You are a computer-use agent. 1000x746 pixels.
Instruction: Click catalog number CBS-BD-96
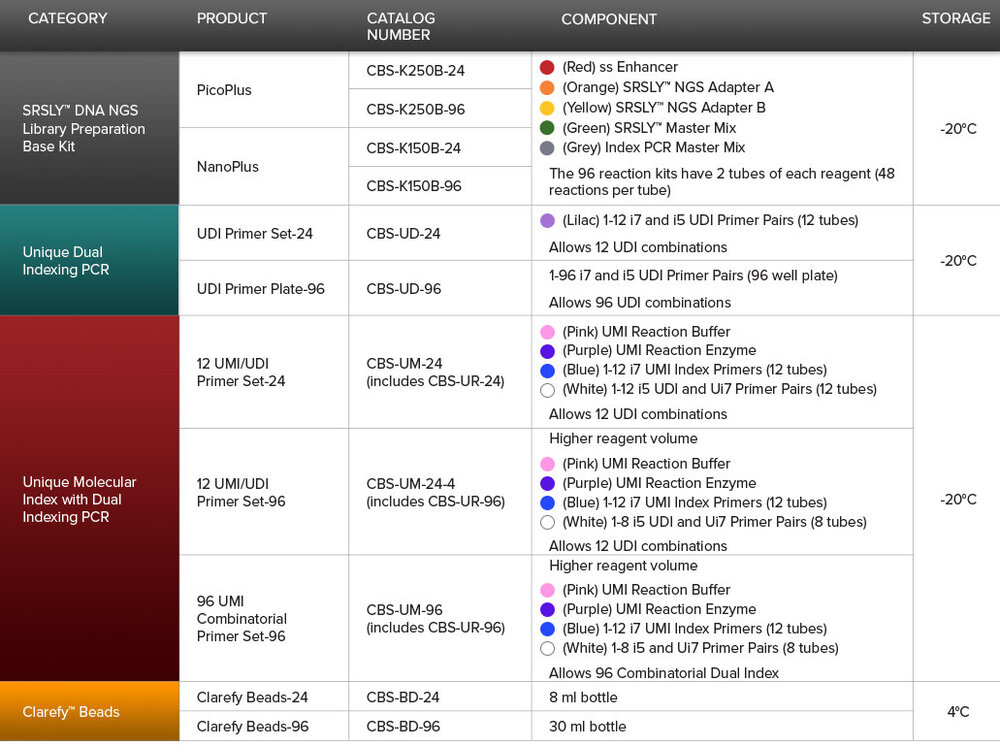coord(403,726)
